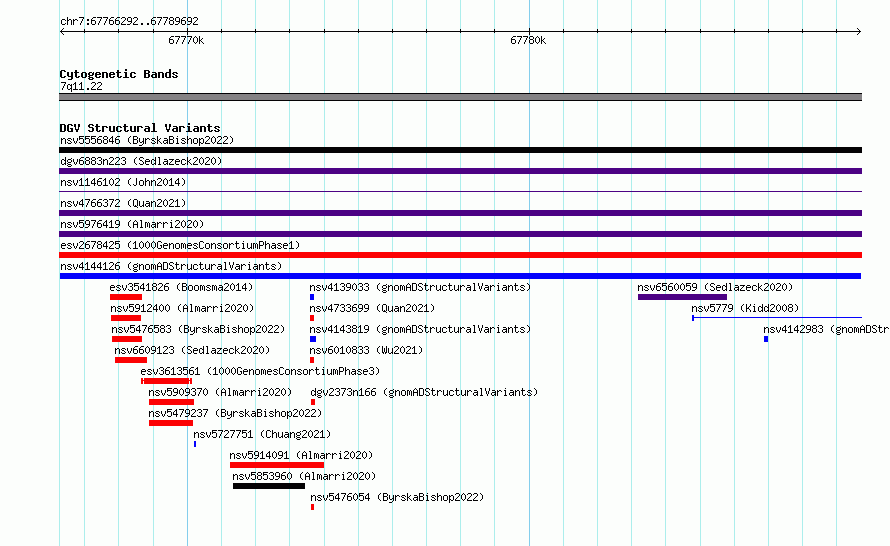Screen dimensions: 890x546
Task: Select the purple nsv6560059 variant bar
Action: pyautogui.click(x=682, y=297)
